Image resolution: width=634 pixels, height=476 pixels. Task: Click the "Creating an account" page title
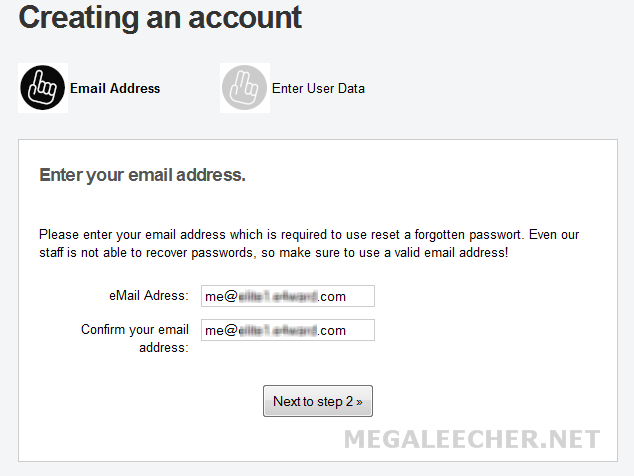pos(160,17)
